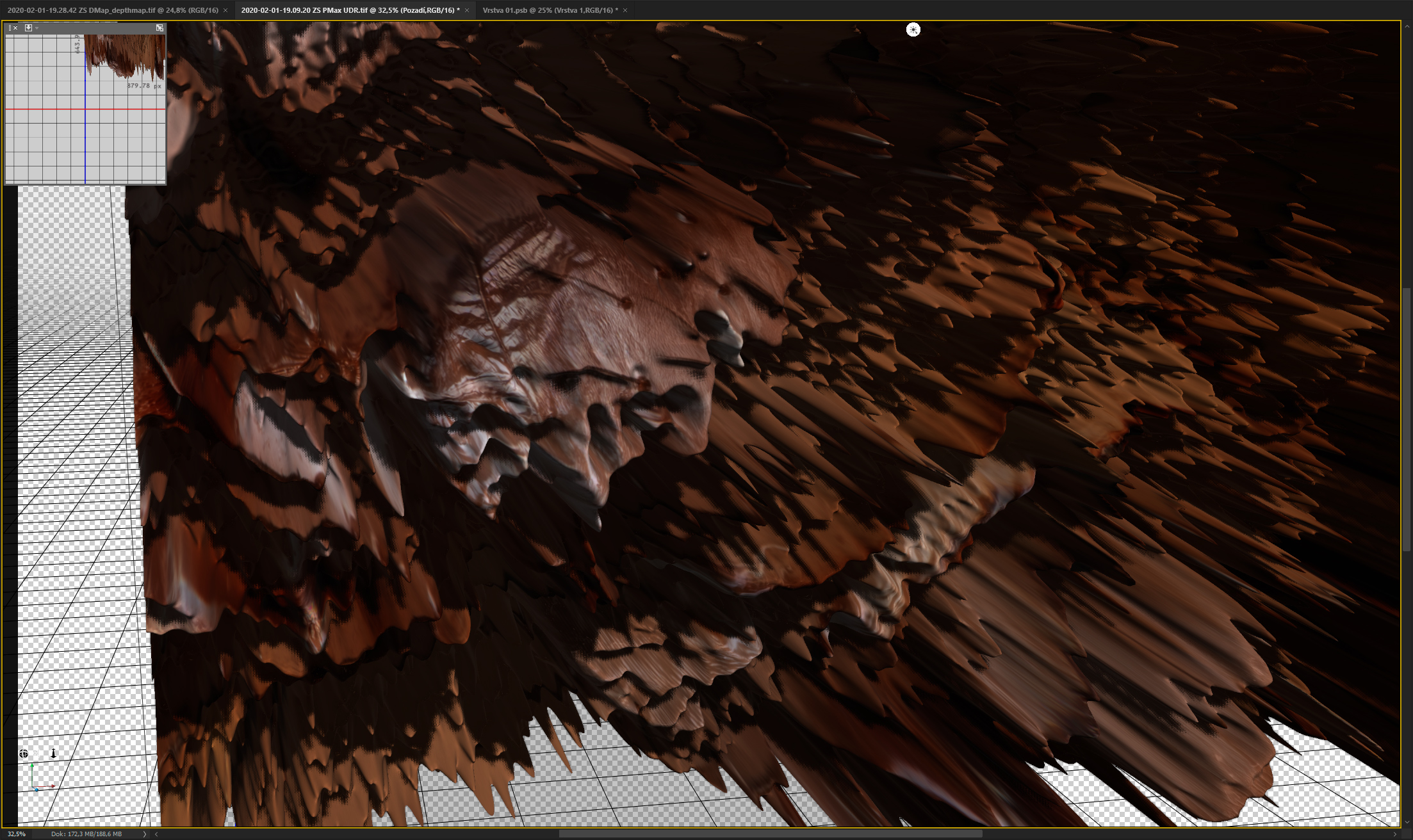
Task: Open the secondary view preset dropdown arrow
Action: click(37, 28)
